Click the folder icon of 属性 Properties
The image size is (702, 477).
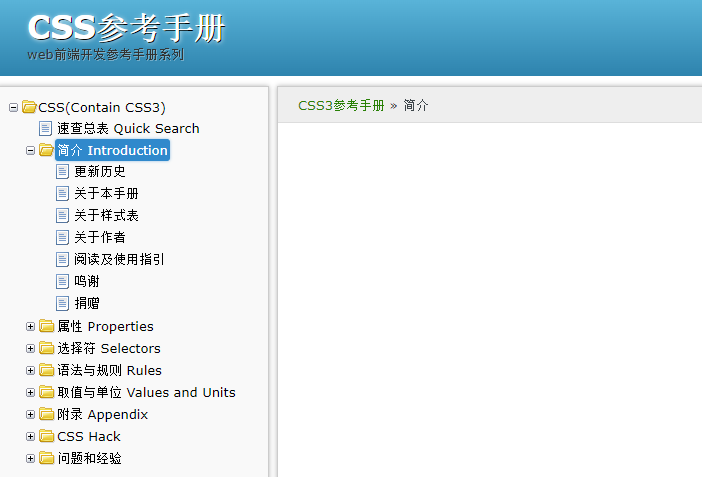point(46,326)
